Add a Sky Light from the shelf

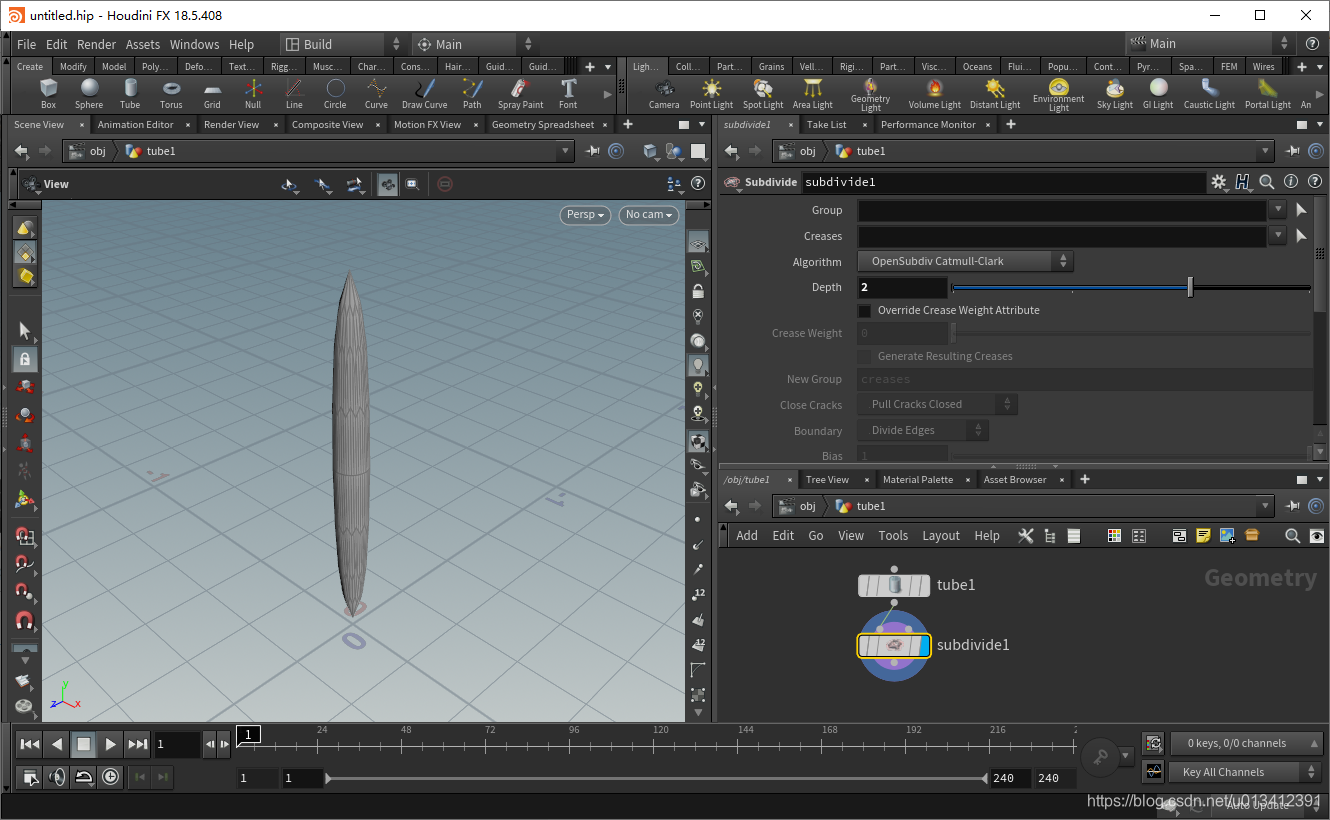tap(1115, 94)
